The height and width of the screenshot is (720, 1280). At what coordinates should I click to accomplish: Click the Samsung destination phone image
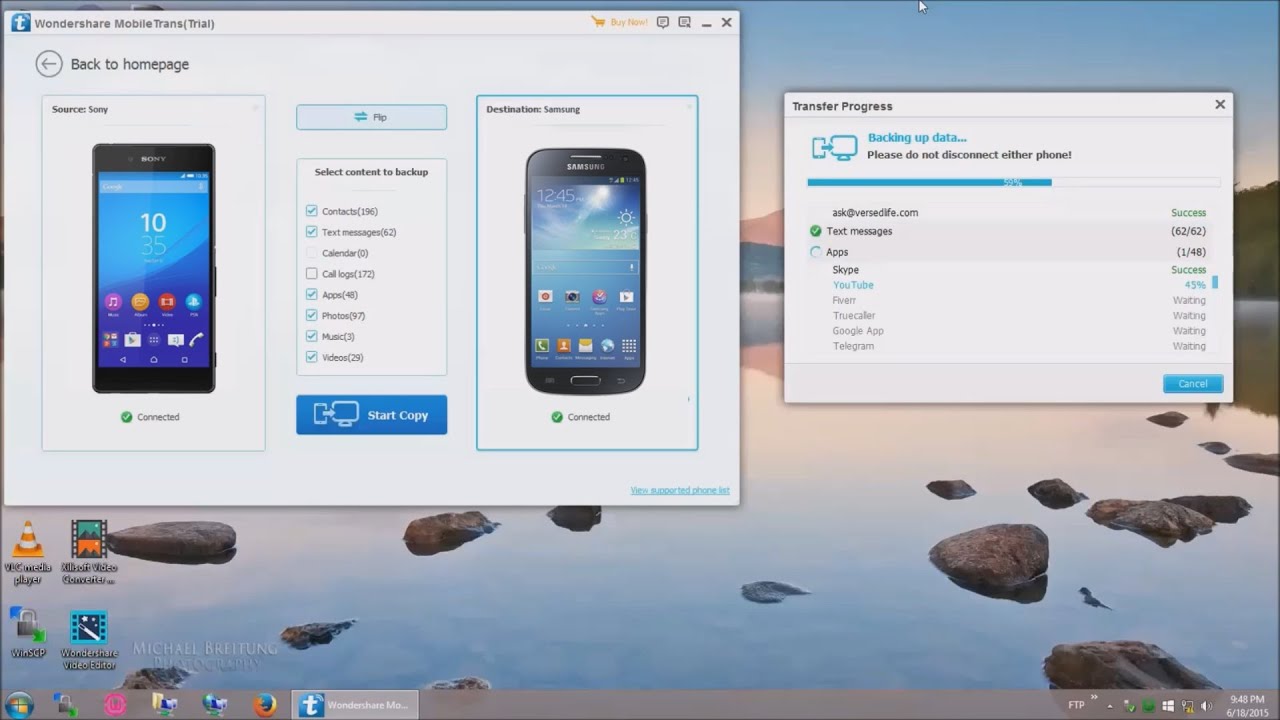click(586, 271)
